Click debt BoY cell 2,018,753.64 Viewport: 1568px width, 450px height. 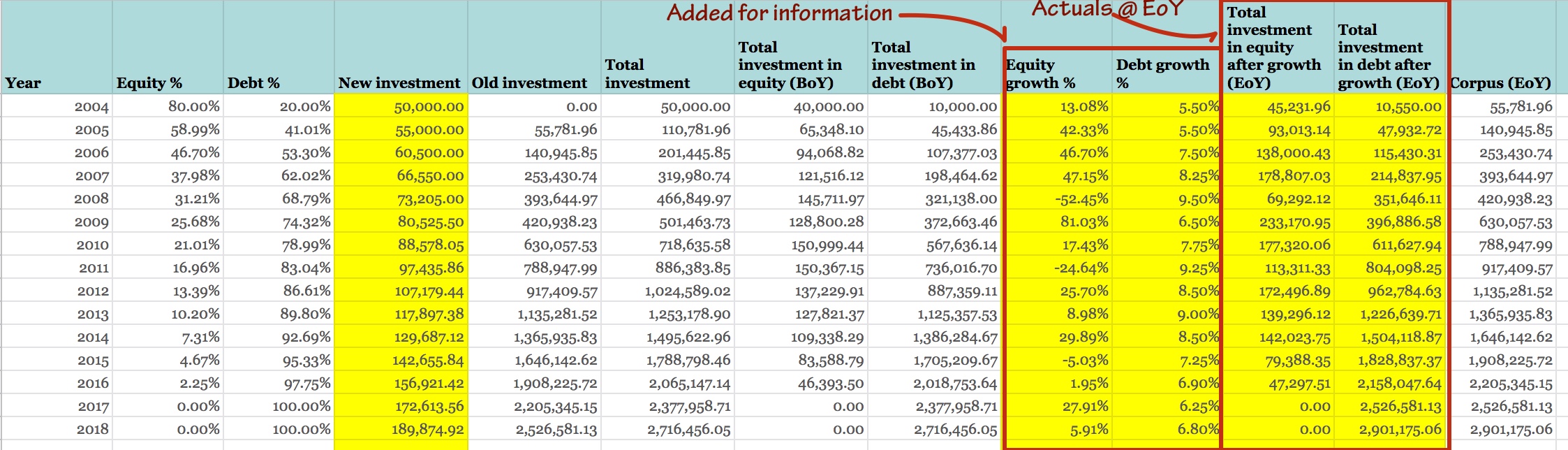(x=934, y=383)
